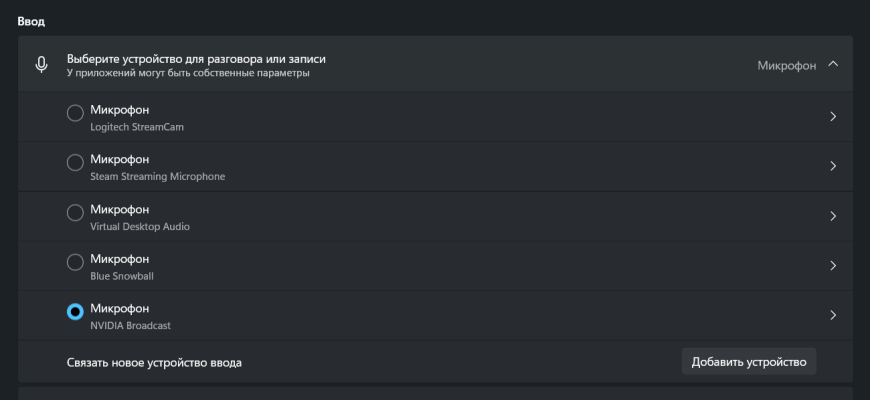Screen dimensions: 870x400
Task: Select the Logitech StreamCam microphone radio button
Action: pos(75,114)
